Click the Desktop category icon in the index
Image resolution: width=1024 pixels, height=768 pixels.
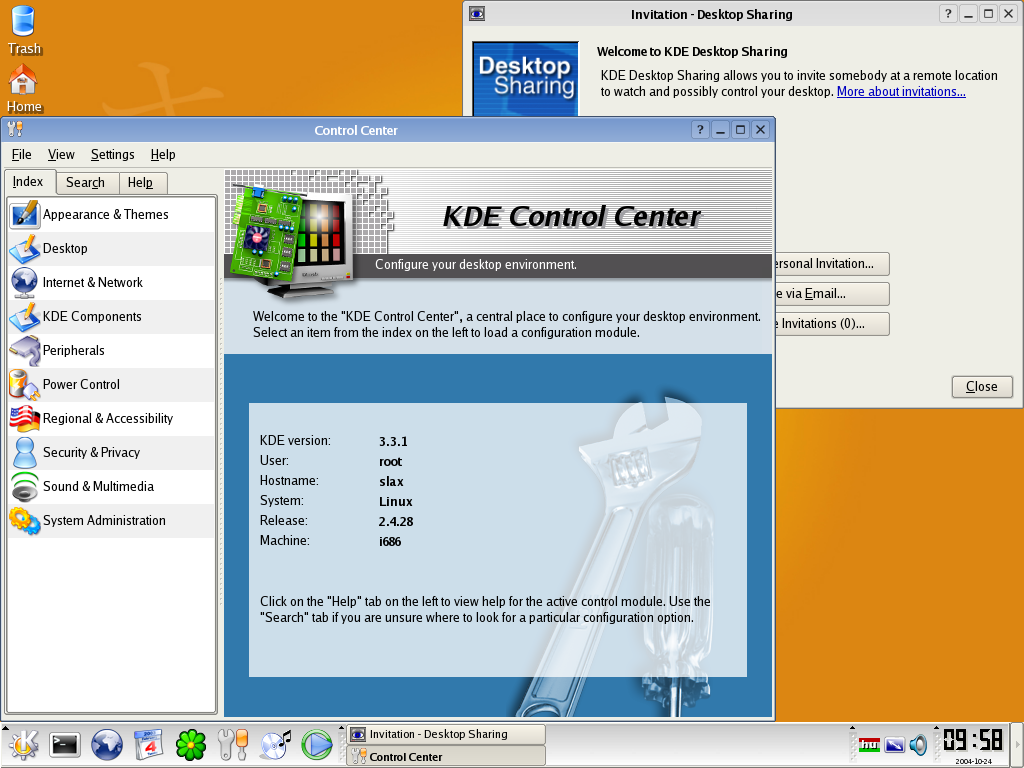(25, 249)
